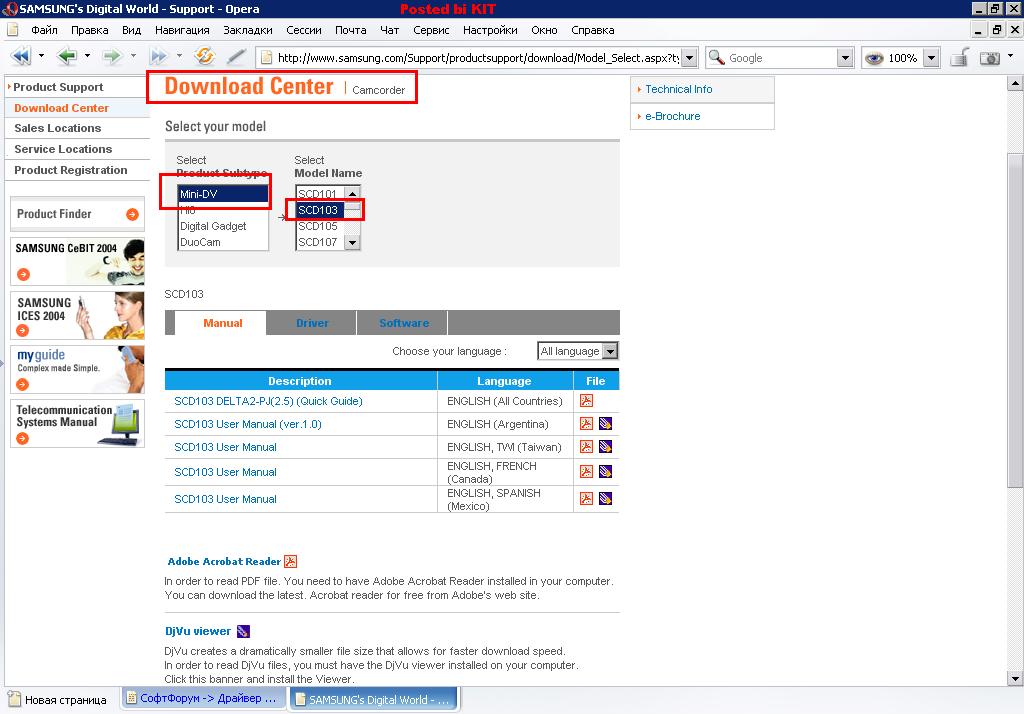Click the padlock icon in the Opera toolbar
Screen dimensions: 1024x714
(959, 57)
